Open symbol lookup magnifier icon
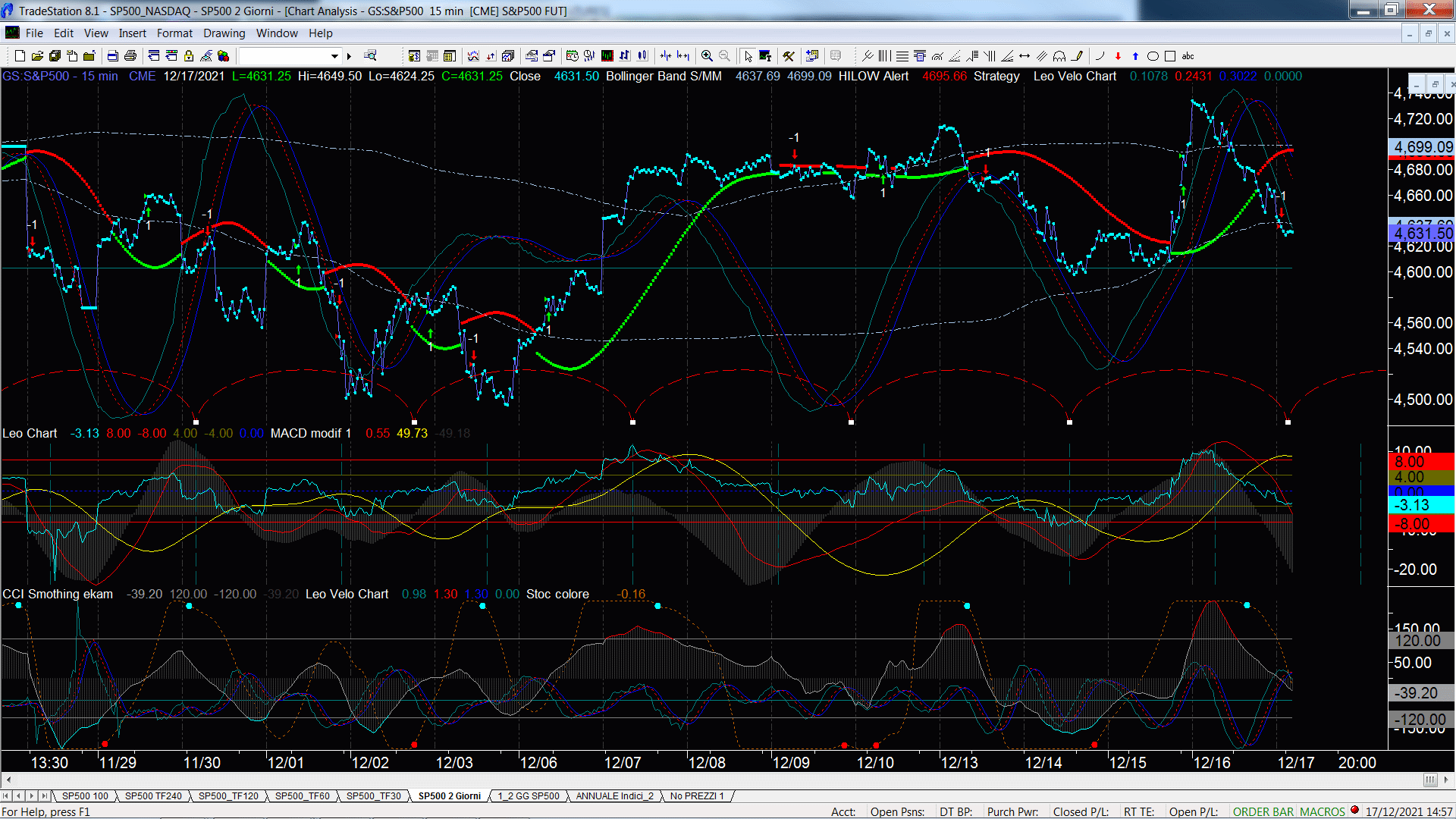This screenshot has height=819, width=1456. click(x=370, y=56)
